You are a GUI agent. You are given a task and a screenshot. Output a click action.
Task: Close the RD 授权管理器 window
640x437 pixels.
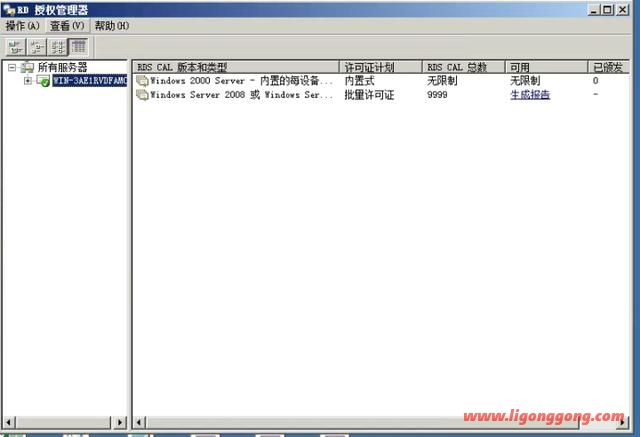(622, 9)
